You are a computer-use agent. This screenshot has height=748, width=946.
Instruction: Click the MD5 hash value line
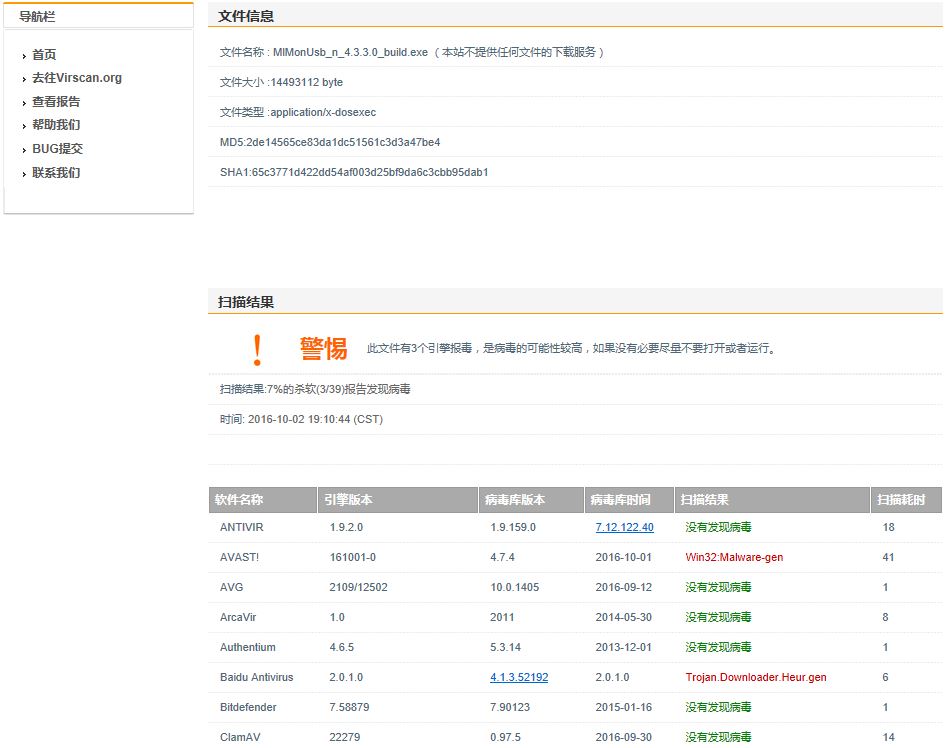click(330, 142)
